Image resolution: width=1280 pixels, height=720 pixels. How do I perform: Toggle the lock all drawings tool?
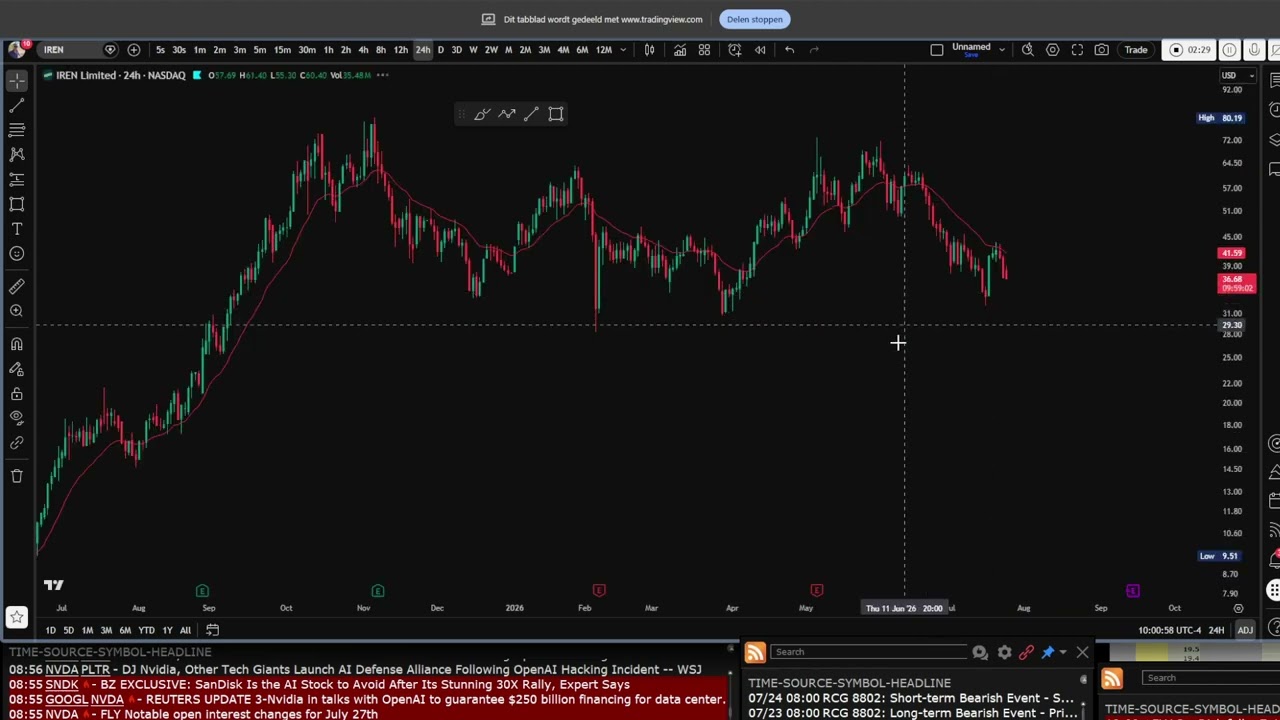(17, 394)
